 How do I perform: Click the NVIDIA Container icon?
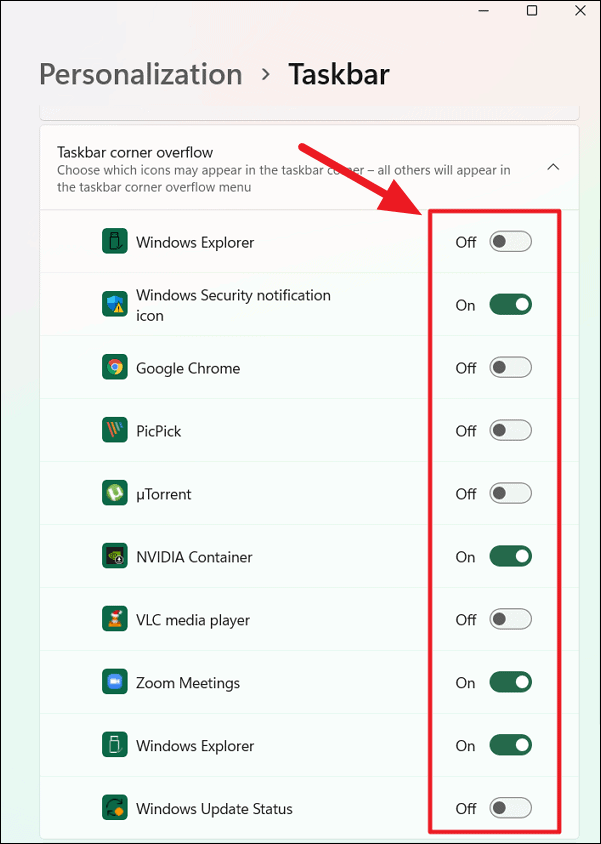point(115,556)
